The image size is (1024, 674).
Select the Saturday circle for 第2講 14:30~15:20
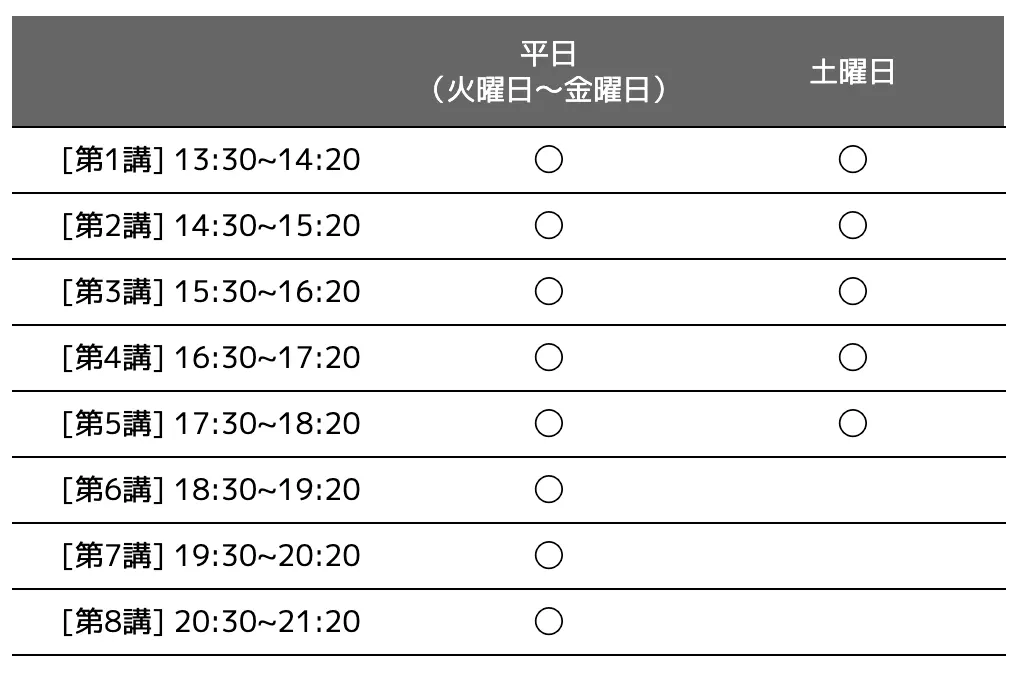pyautogui.click(x=852, y=226)
